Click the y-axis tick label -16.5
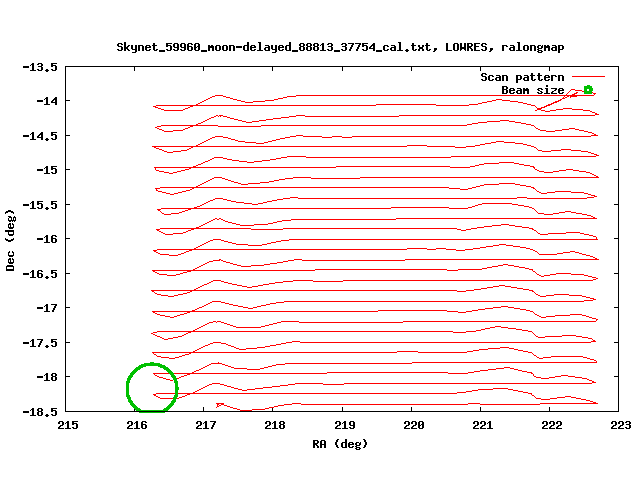This screenshot has width=640, height=480. click(x=40, y=274)
